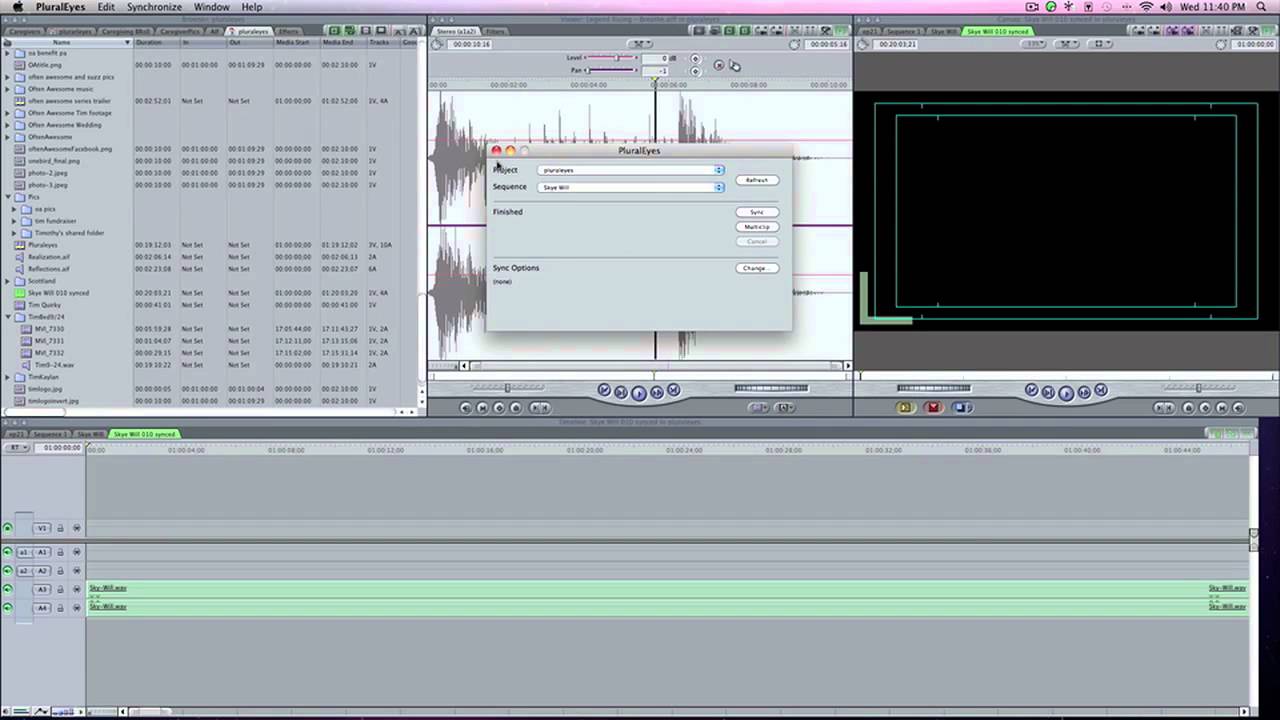The width and height of the screenshot is (1280, 720).
Task: Toggle A3 track audible control
Action: click(8, 590)
